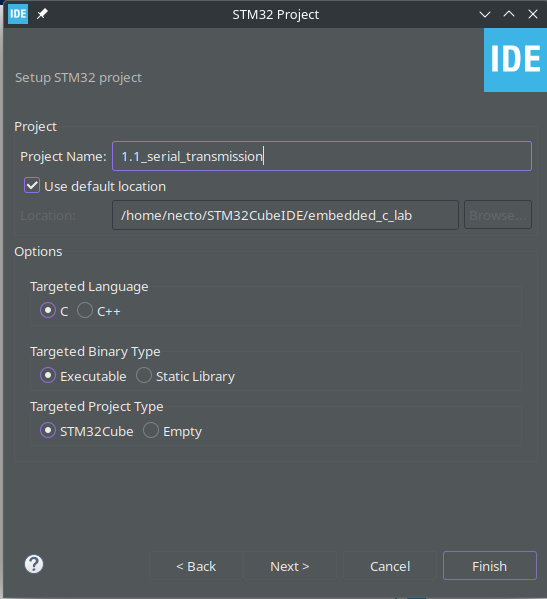Screen dimensions: 547x599
Task: Click into the Project Name field
Action: coord(322,156)
